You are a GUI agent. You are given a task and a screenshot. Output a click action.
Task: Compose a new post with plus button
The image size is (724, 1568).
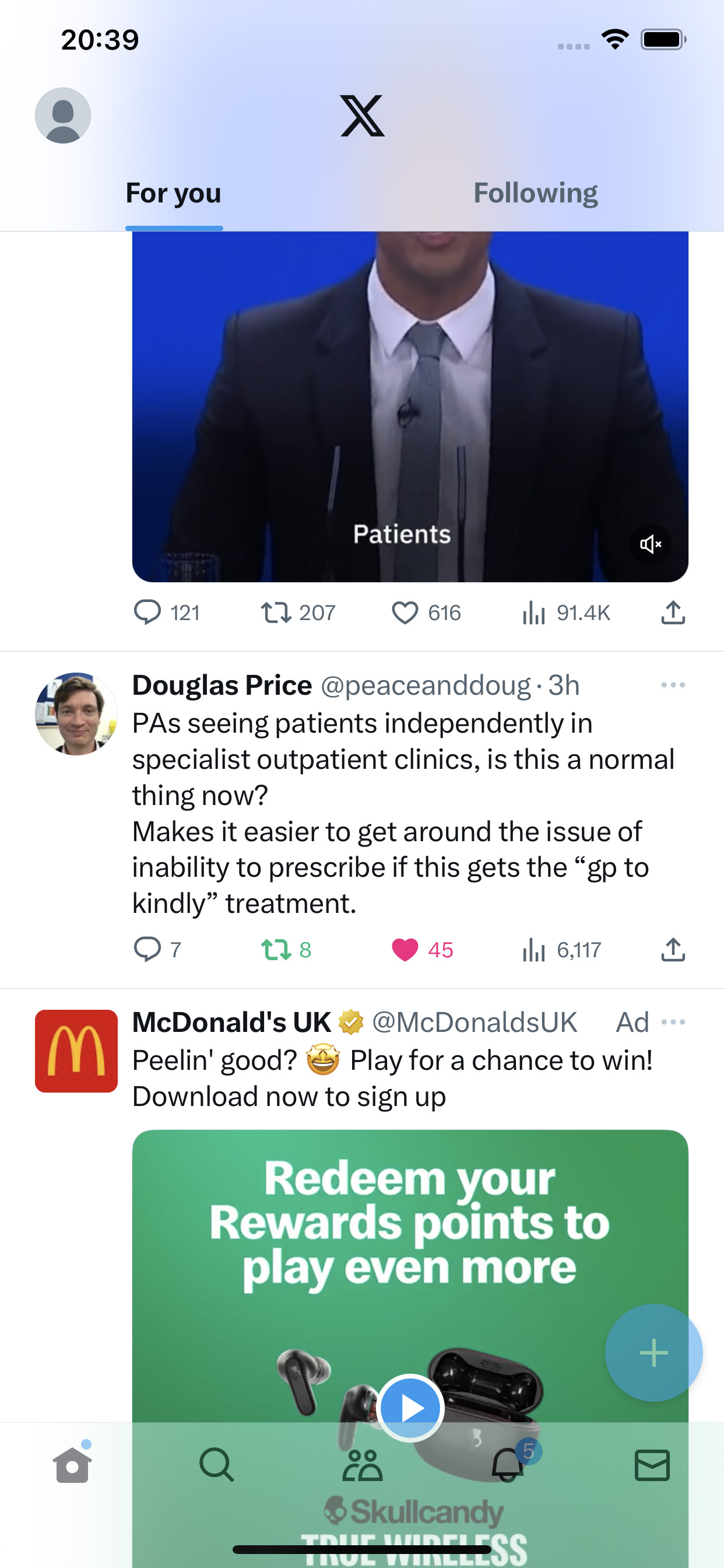[x=654, y=1353]
